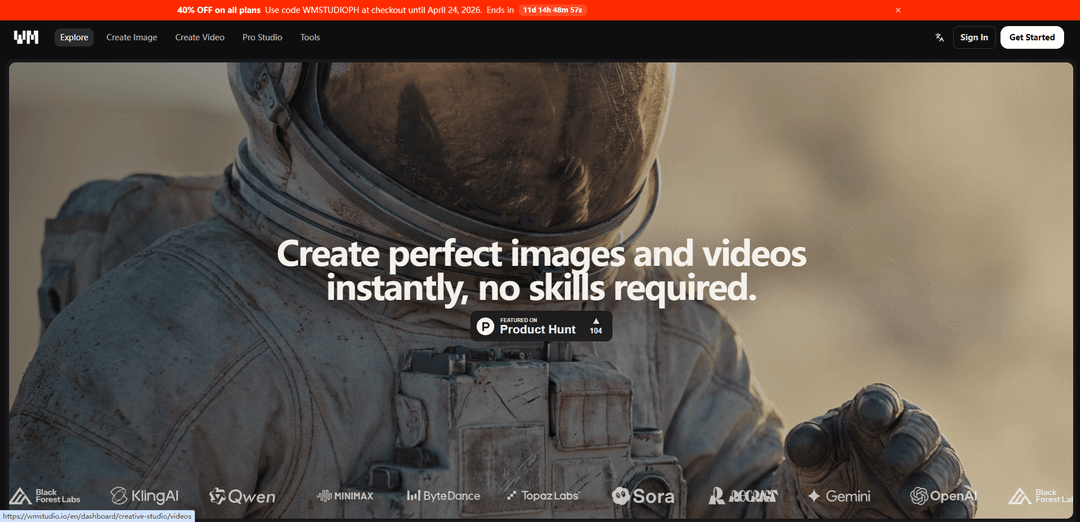This screenshot has height=522, width=1080.
Task: Open the Featured on Product Hunt badge
Action: pyautogui.click(x=541, y=326)
